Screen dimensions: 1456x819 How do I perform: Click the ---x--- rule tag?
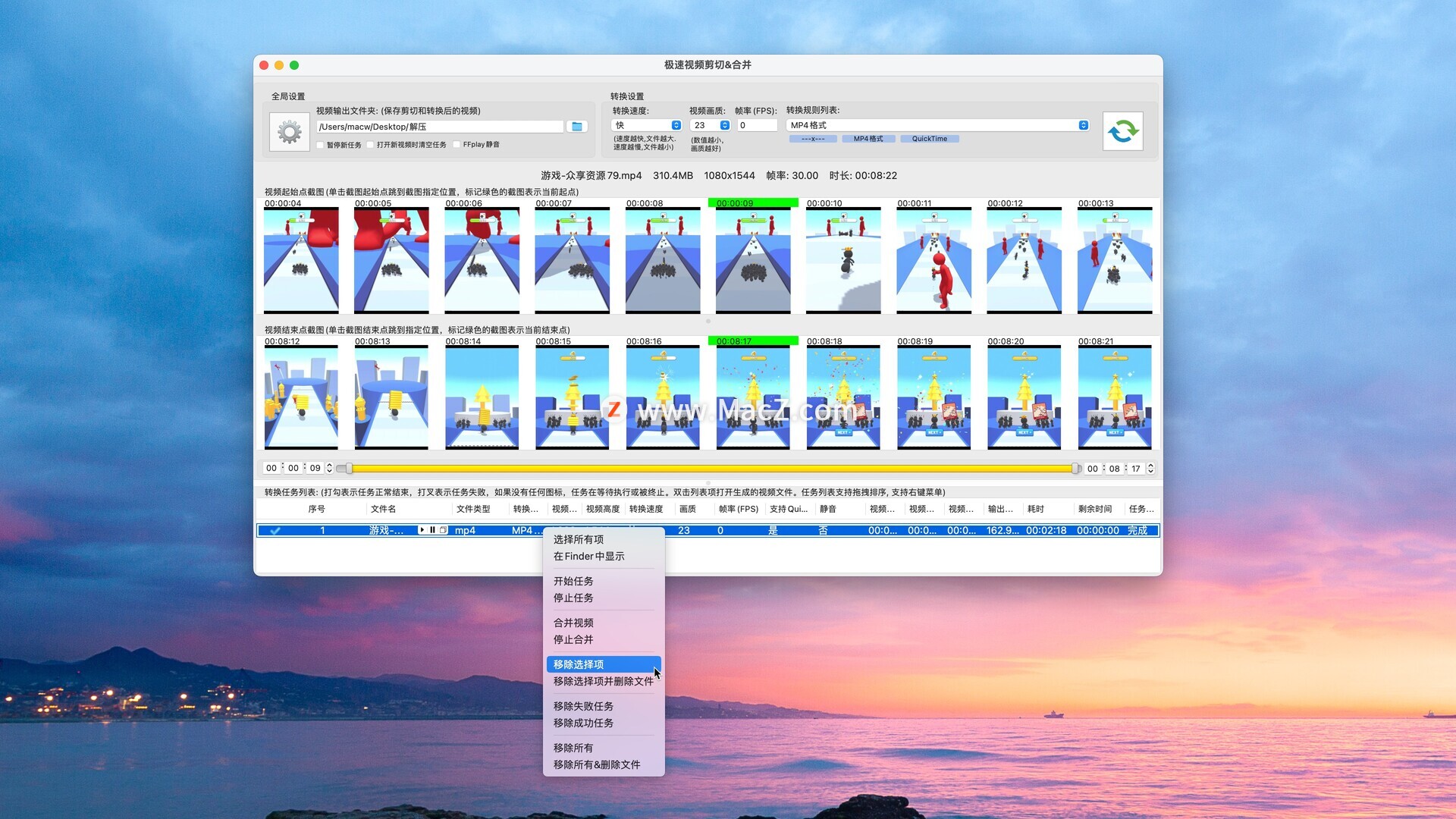812,139
